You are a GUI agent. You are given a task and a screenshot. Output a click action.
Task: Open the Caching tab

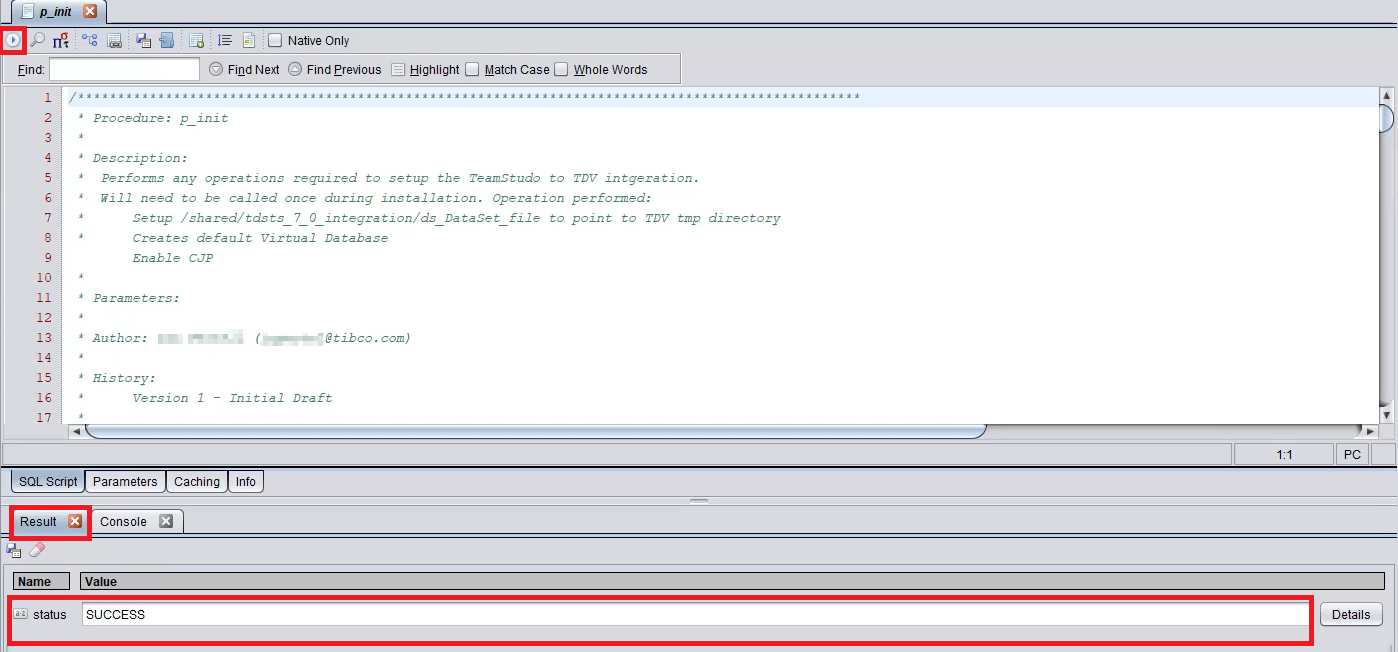(x=196, y=481)
